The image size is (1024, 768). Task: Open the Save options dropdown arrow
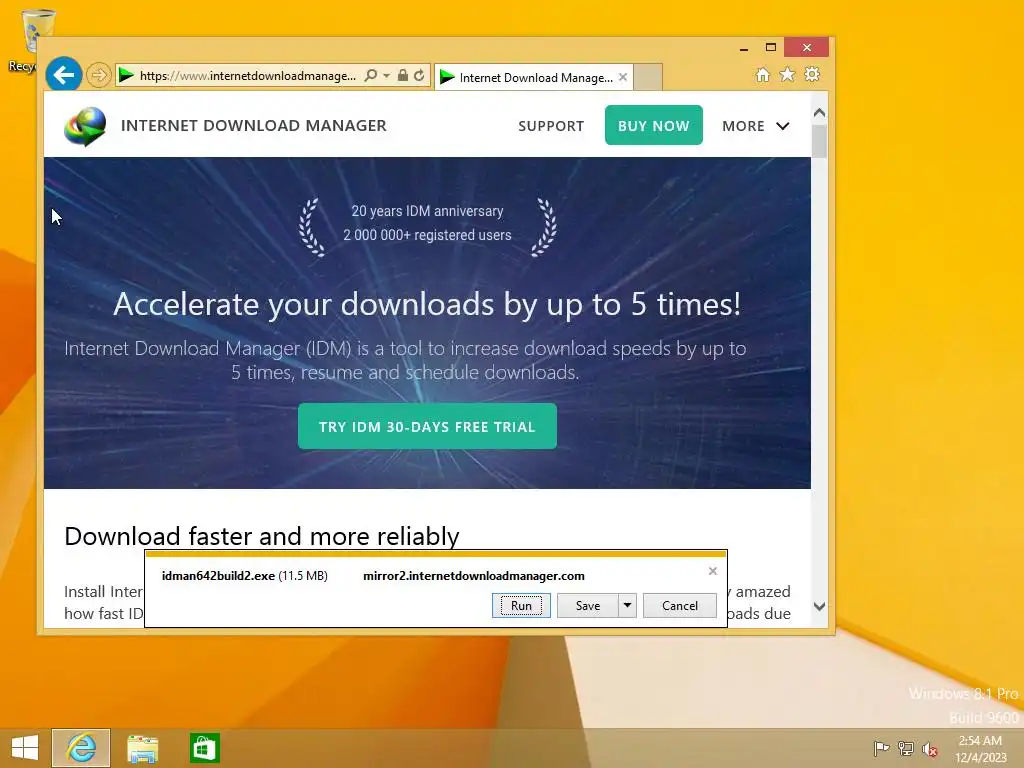click(627, 605)
